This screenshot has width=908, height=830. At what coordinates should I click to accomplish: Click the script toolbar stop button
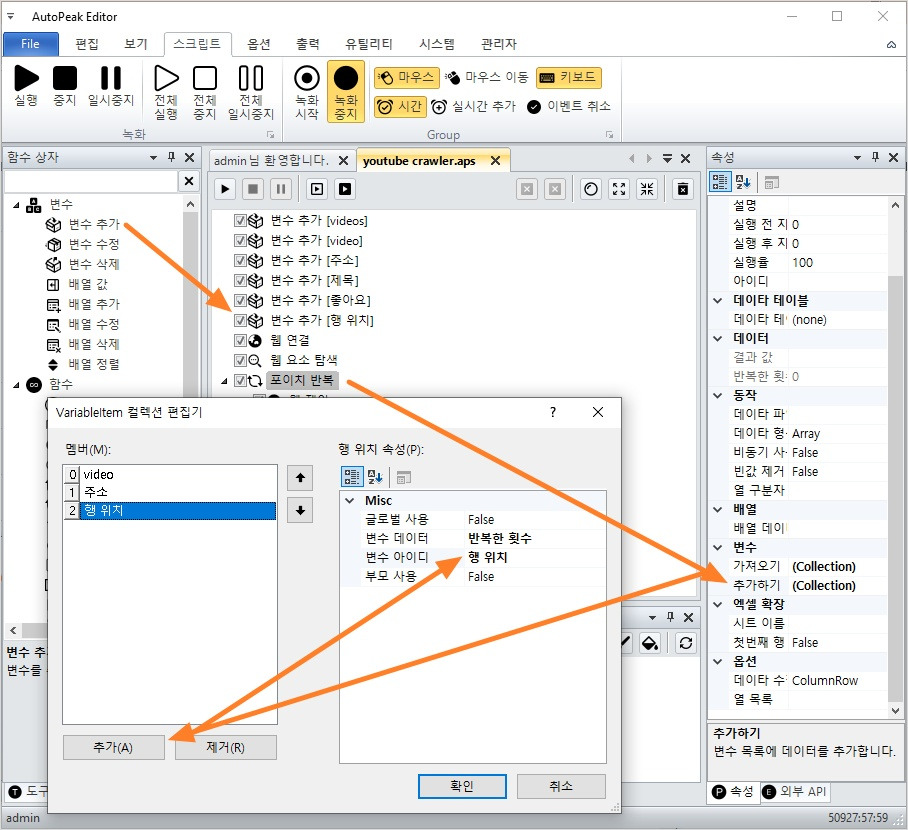(253, 189)
